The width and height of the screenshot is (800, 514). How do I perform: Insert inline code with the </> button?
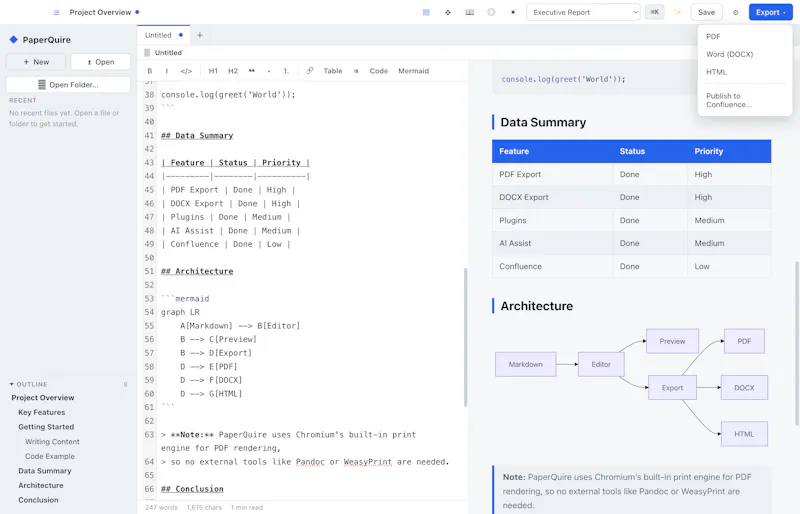point(186,71)
